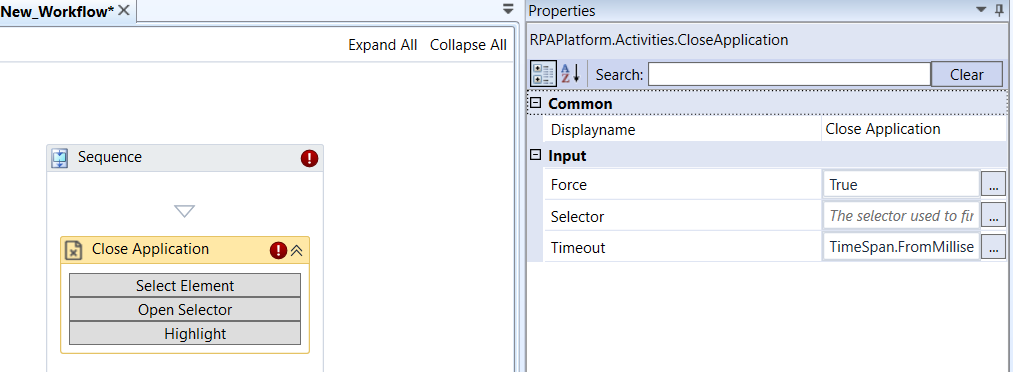This screenshot has width=1013, height=372.
Task: Open expression editor for Timeout
Action: (x=993, y=247)
